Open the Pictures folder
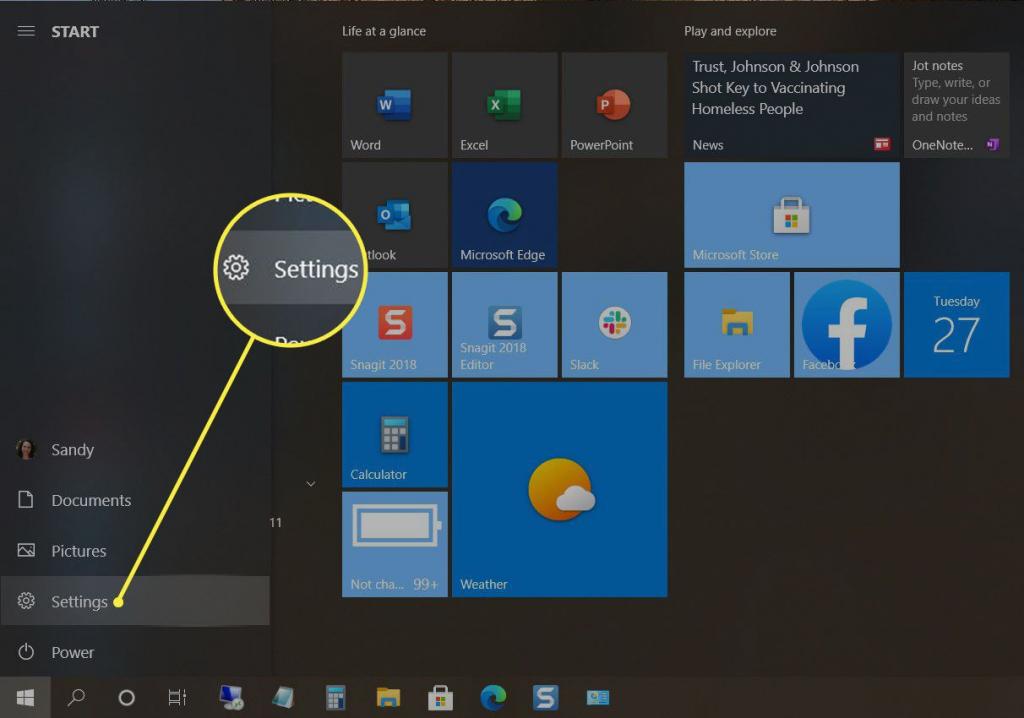The image size is (1024, 718). pos(135,551)
